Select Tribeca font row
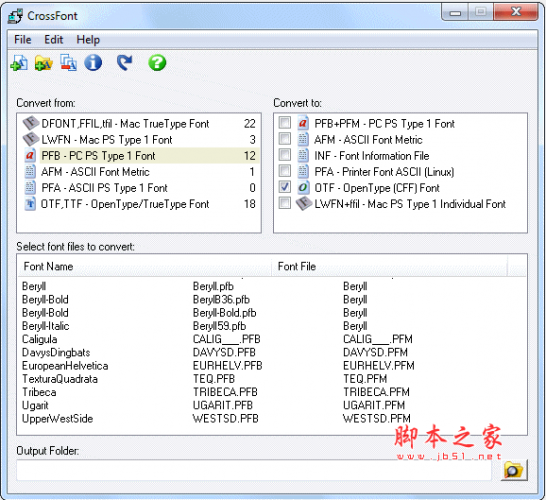Viewport: 546px width, 500px height. click(x=272, y=392)
